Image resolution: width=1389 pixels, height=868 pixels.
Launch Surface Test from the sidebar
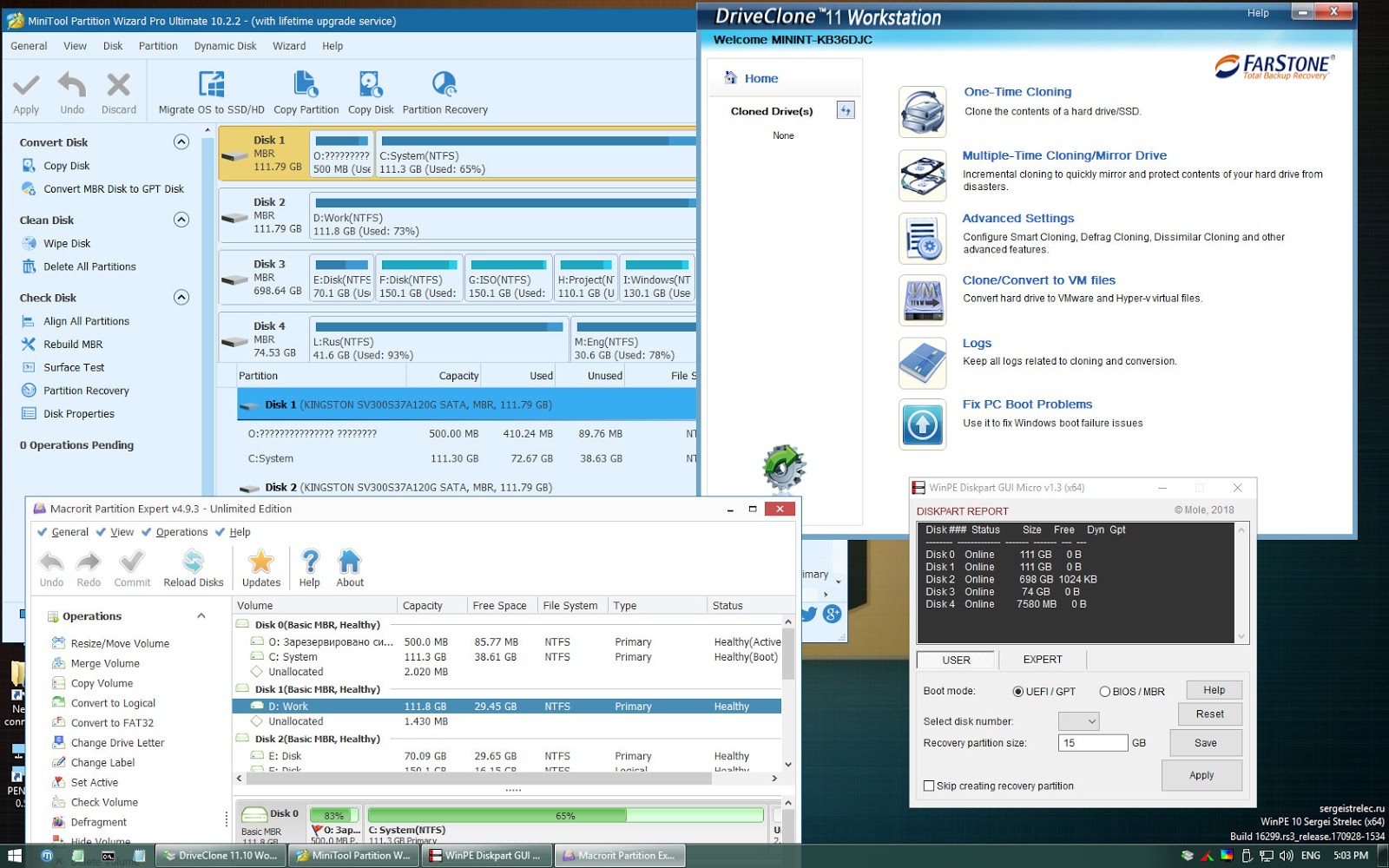point(75,367)
